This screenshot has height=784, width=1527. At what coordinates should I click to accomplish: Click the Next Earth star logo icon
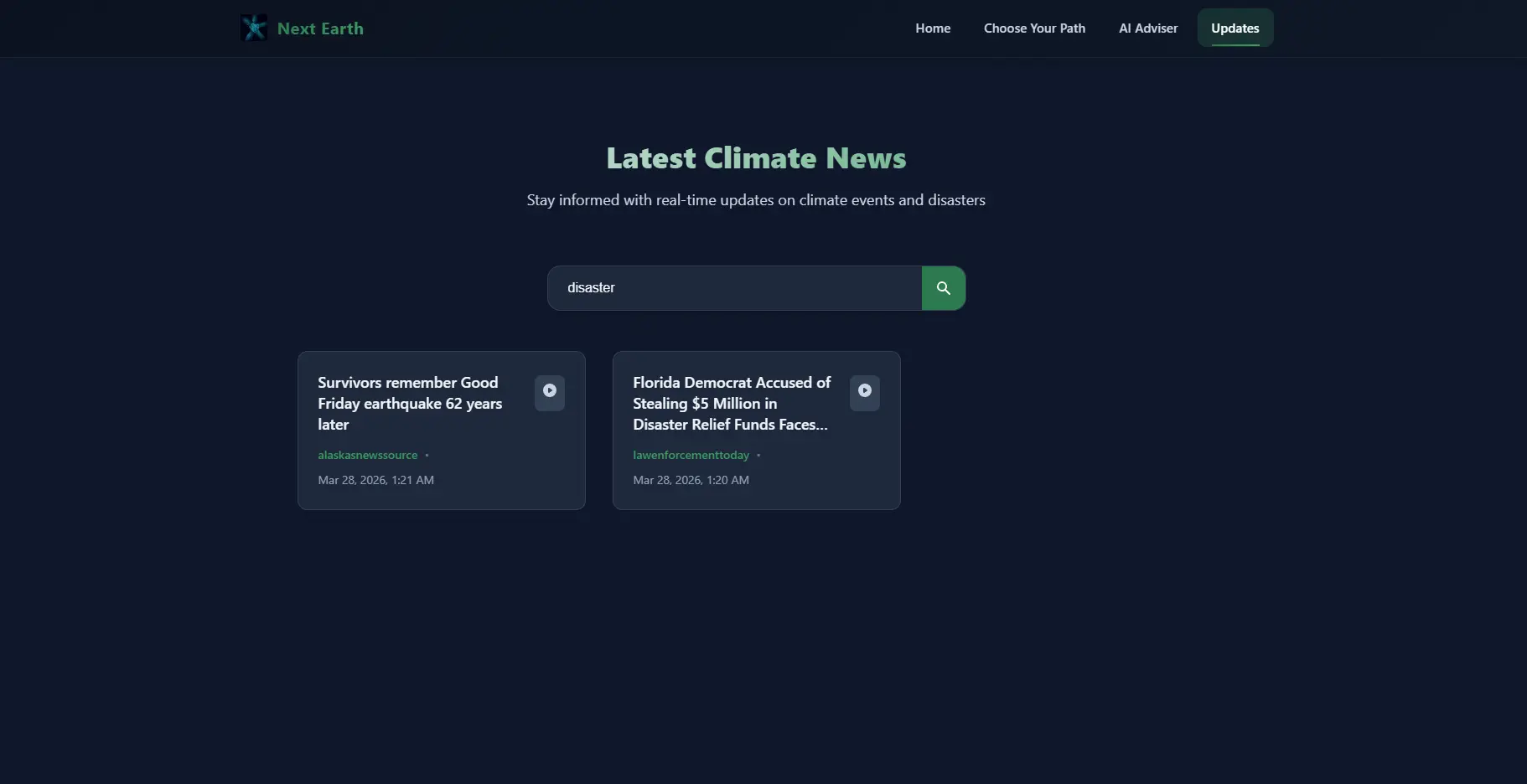click(x=253, y=28)
